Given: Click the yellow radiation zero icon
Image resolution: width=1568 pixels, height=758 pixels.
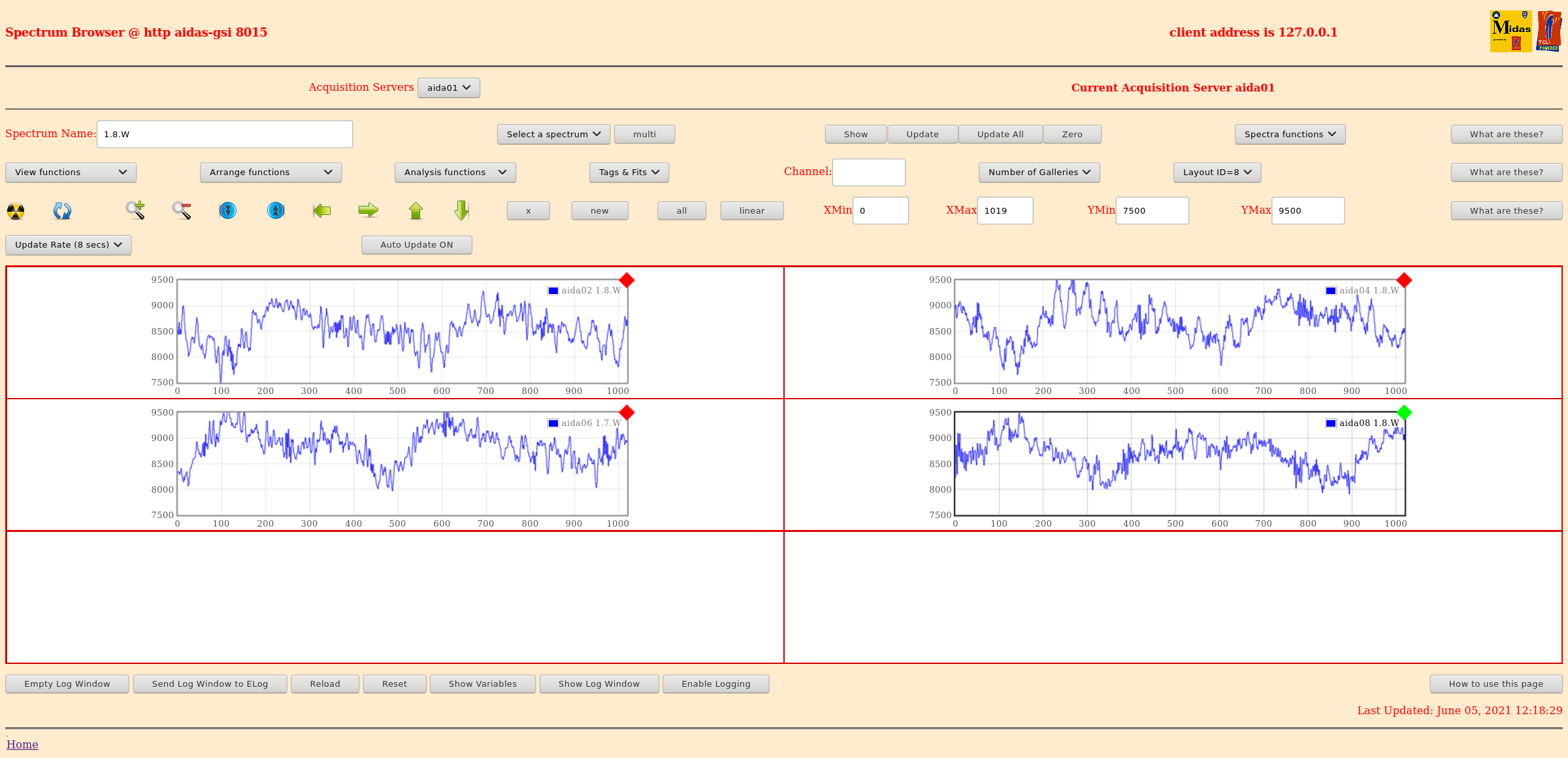Looking at the screenshot, I should tap(16, 211).
